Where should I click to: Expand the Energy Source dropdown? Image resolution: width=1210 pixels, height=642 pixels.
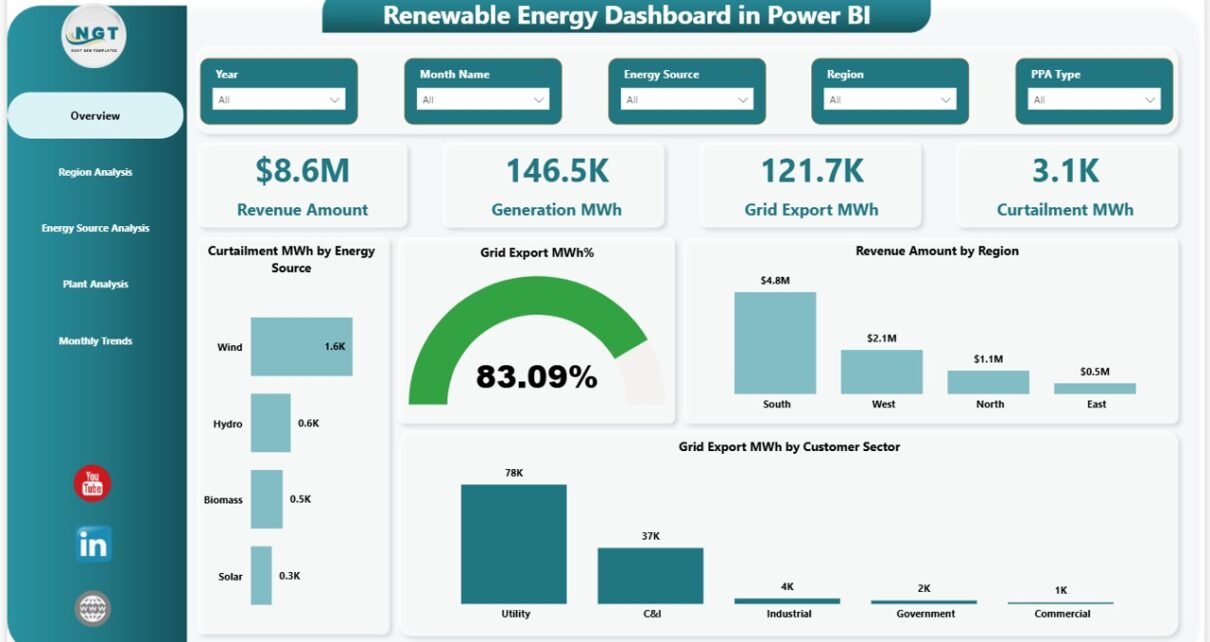pyautogui.click(x=687, y=99)
